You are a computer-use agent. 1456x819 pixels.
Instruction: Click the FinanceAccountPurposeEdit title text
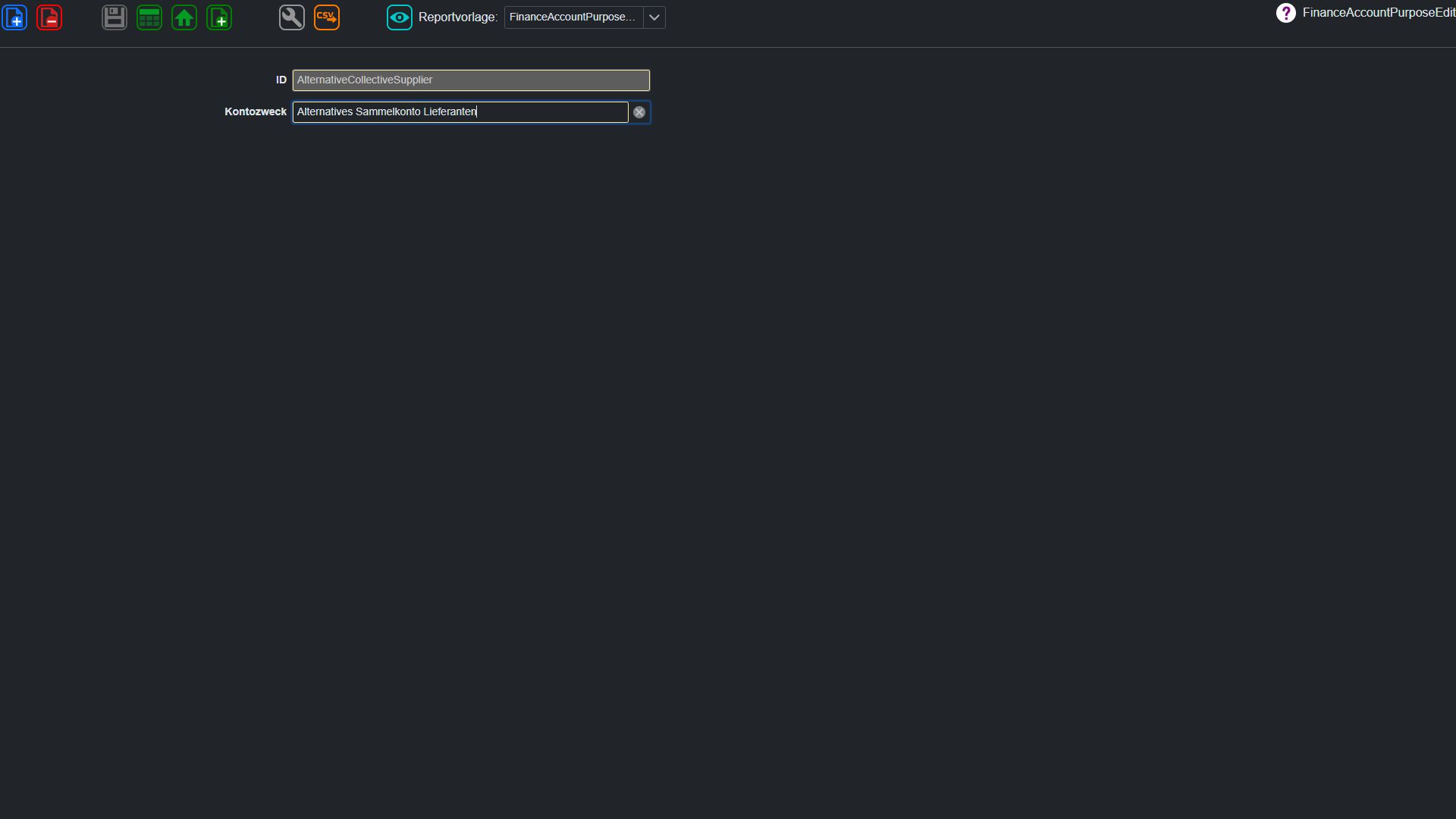[x=1379, y=13]
